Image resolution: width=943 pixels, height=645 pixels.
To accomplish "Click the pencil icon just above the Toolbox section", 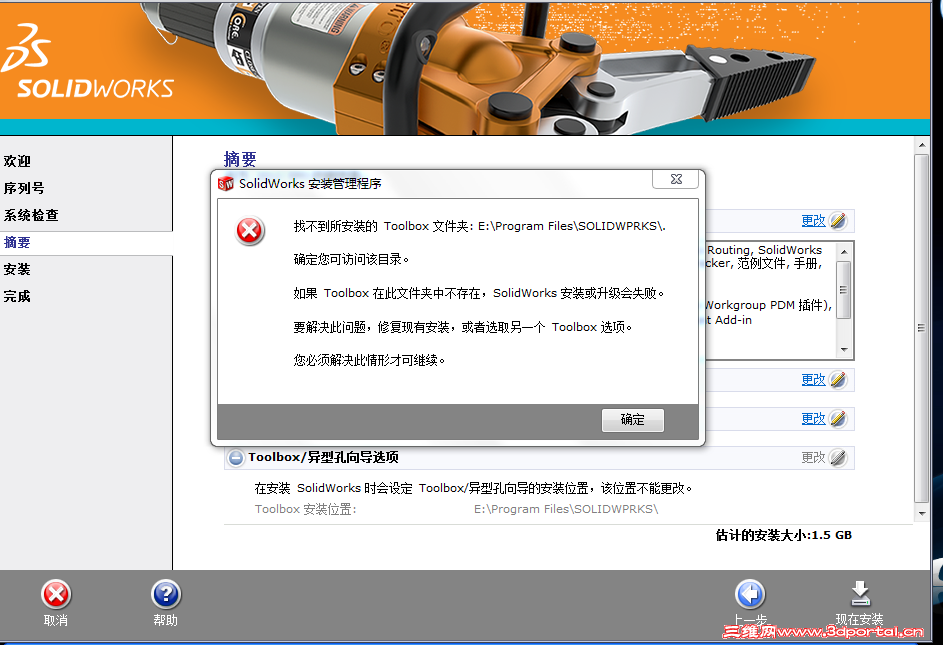I will [838, 419].
